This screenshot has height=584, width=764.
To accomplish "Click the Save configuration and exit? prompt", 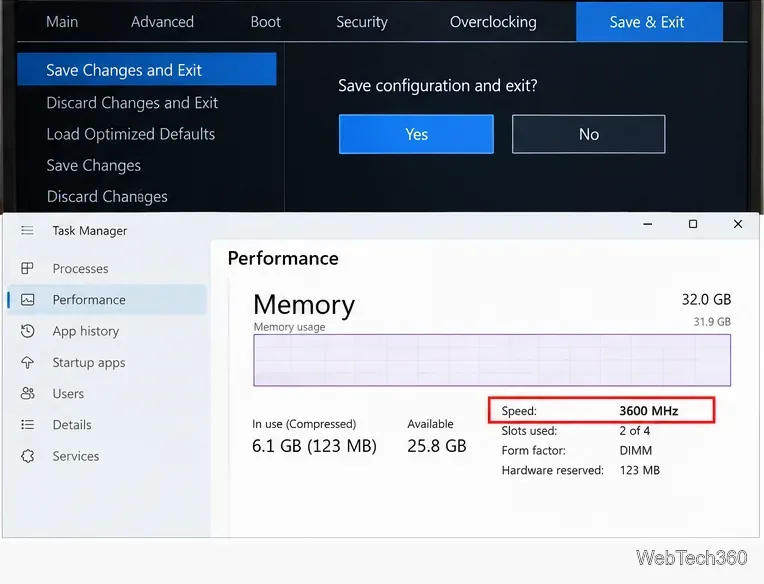I will 438,86.
